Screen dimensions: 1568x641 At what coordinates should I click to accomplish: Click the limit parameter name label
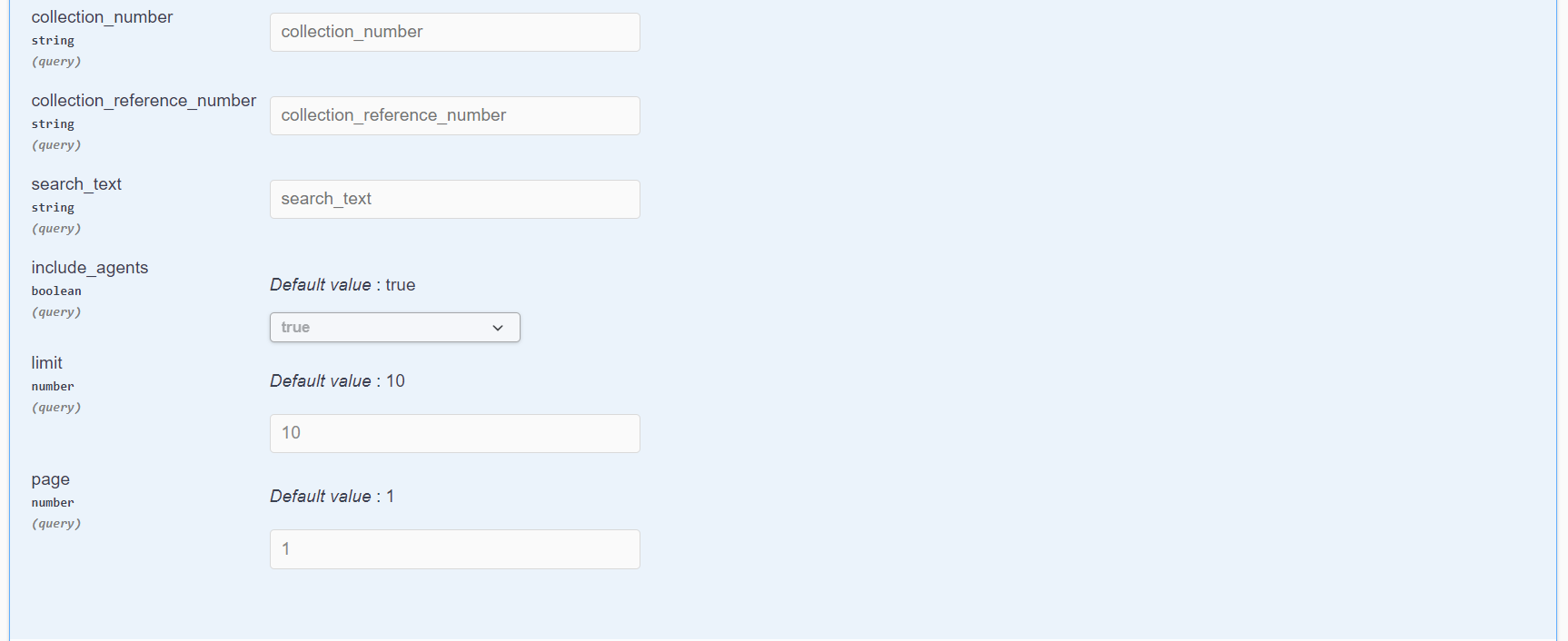(47, 363)
